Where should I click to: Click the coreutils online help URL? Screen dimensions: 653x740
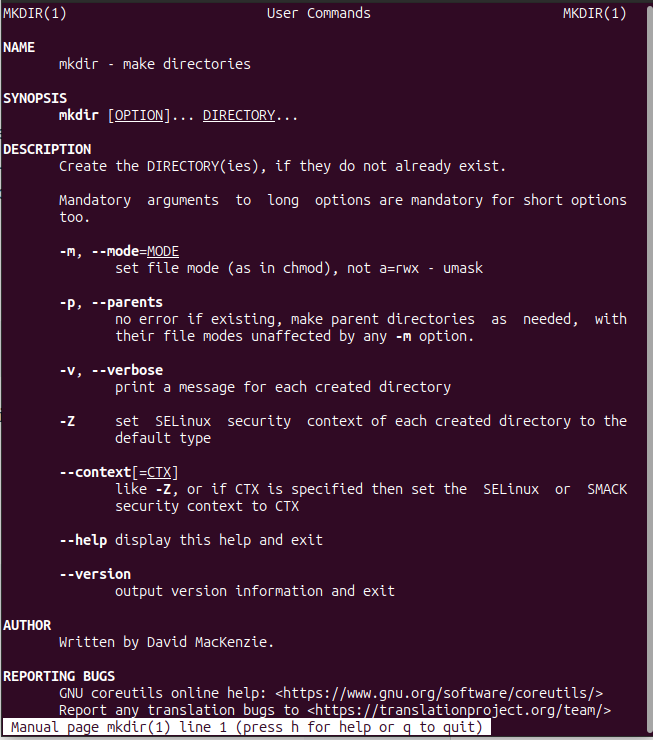click(x=439, y=693)
